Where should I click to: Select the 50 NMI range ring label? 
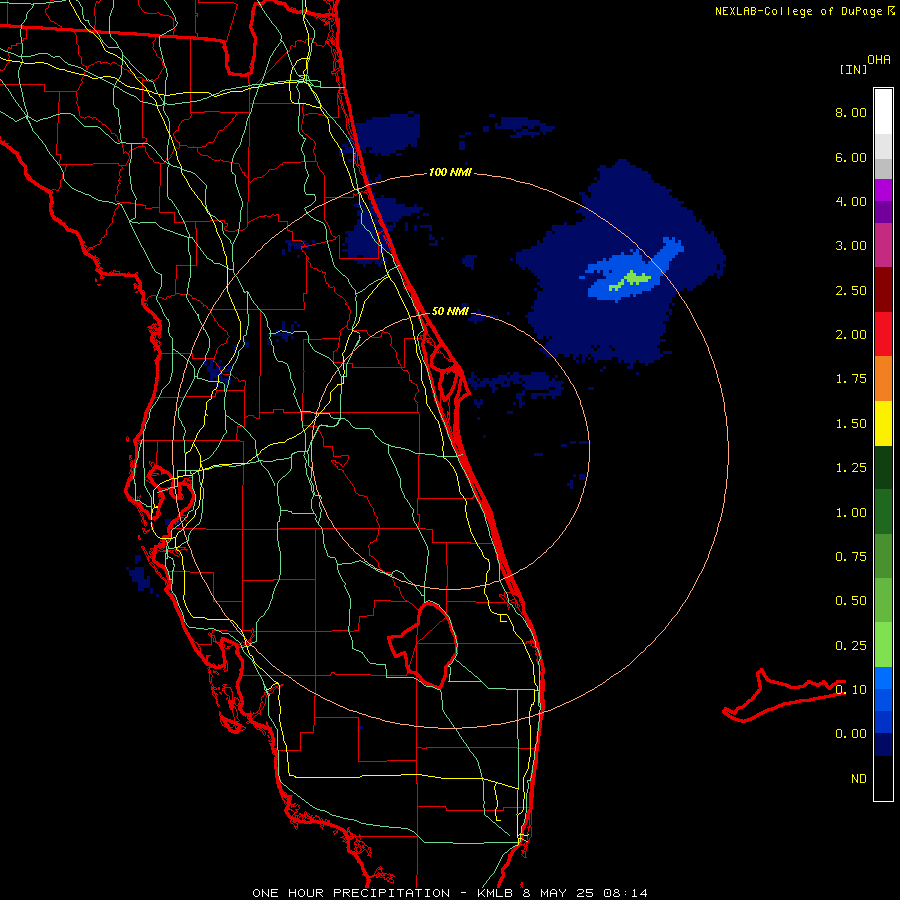[x=450, y=311]
